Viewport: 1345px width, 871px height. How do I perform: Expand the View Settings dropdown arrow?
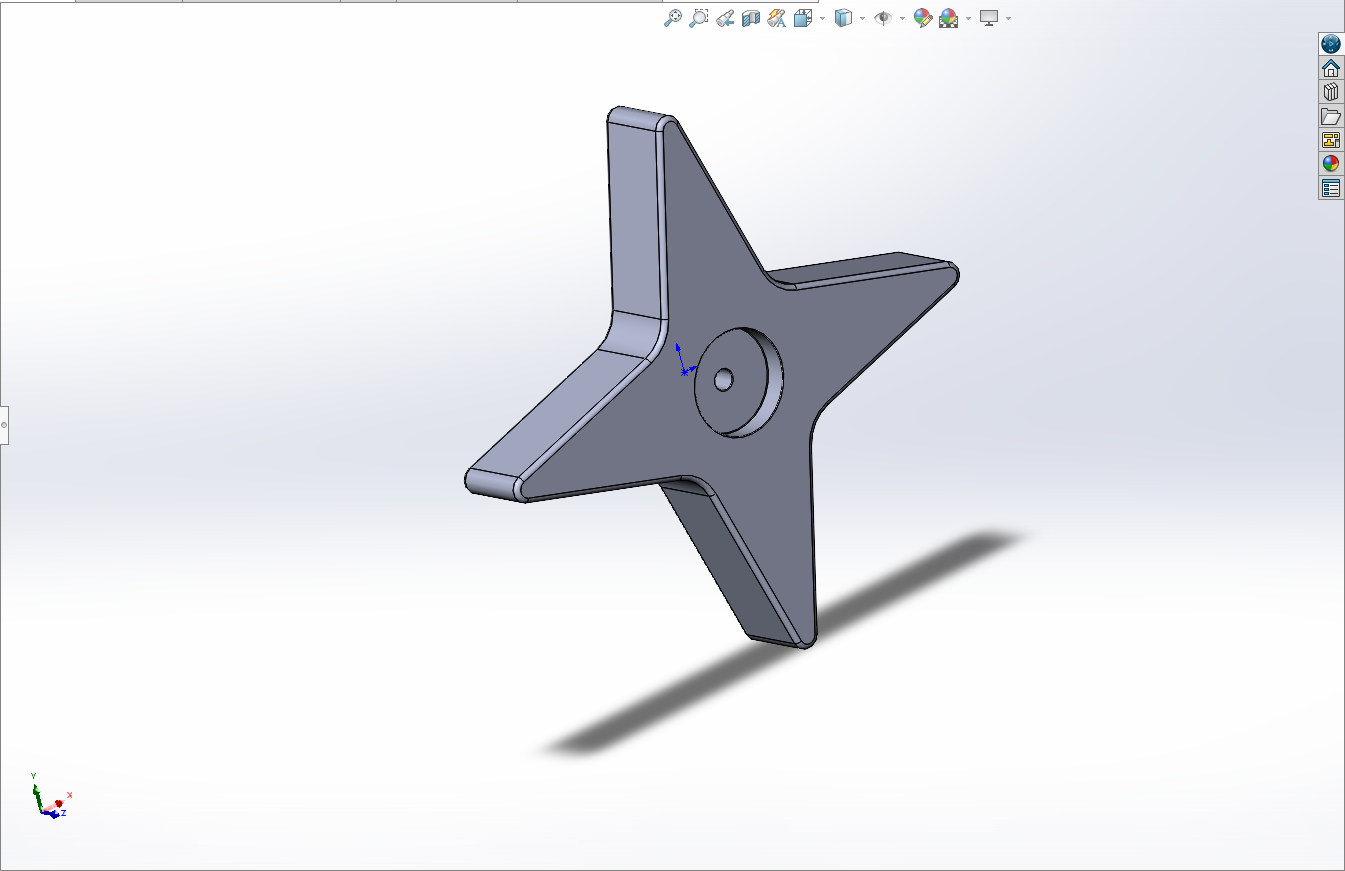tap(1008, 18)
